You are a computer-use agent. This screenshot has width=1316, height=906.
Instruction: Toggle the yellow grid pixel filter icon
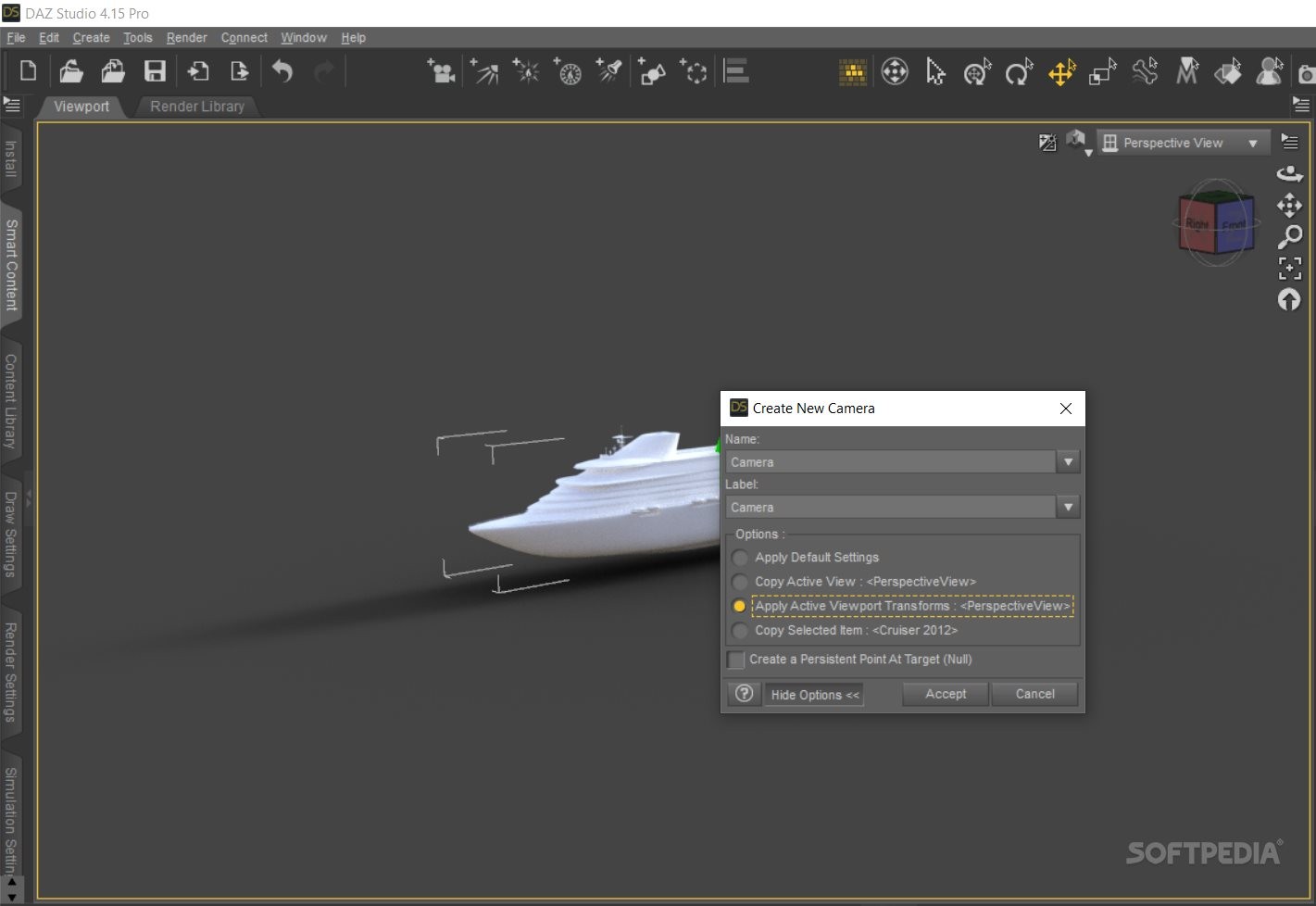point(852,72)
